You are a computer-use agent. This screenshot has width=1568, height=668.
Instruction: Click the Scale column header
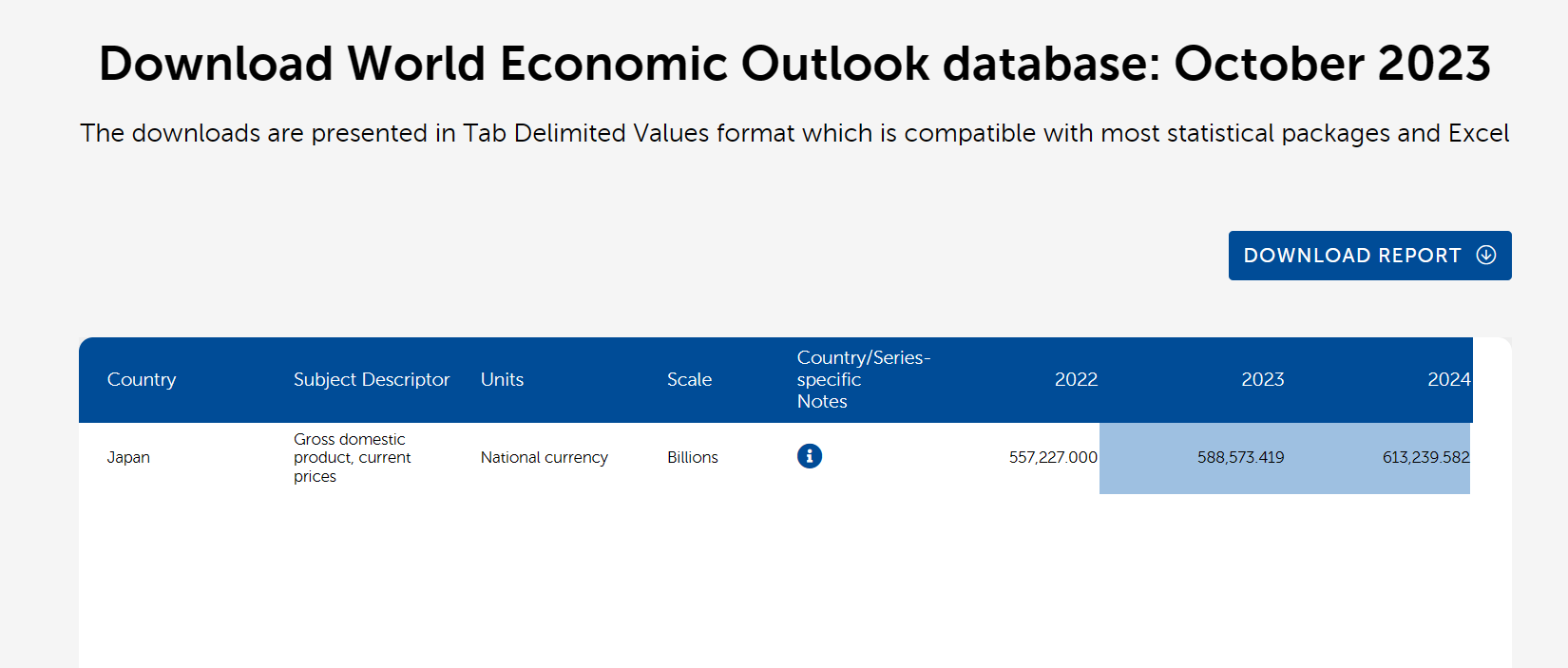[x=689, y=379]
